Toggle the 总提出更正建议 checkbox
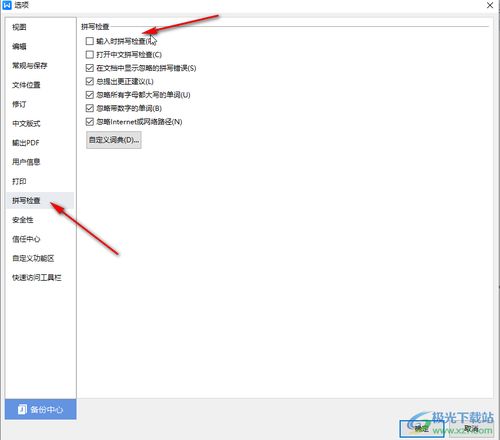Viewport: 500px width, 440px height. 90,81
